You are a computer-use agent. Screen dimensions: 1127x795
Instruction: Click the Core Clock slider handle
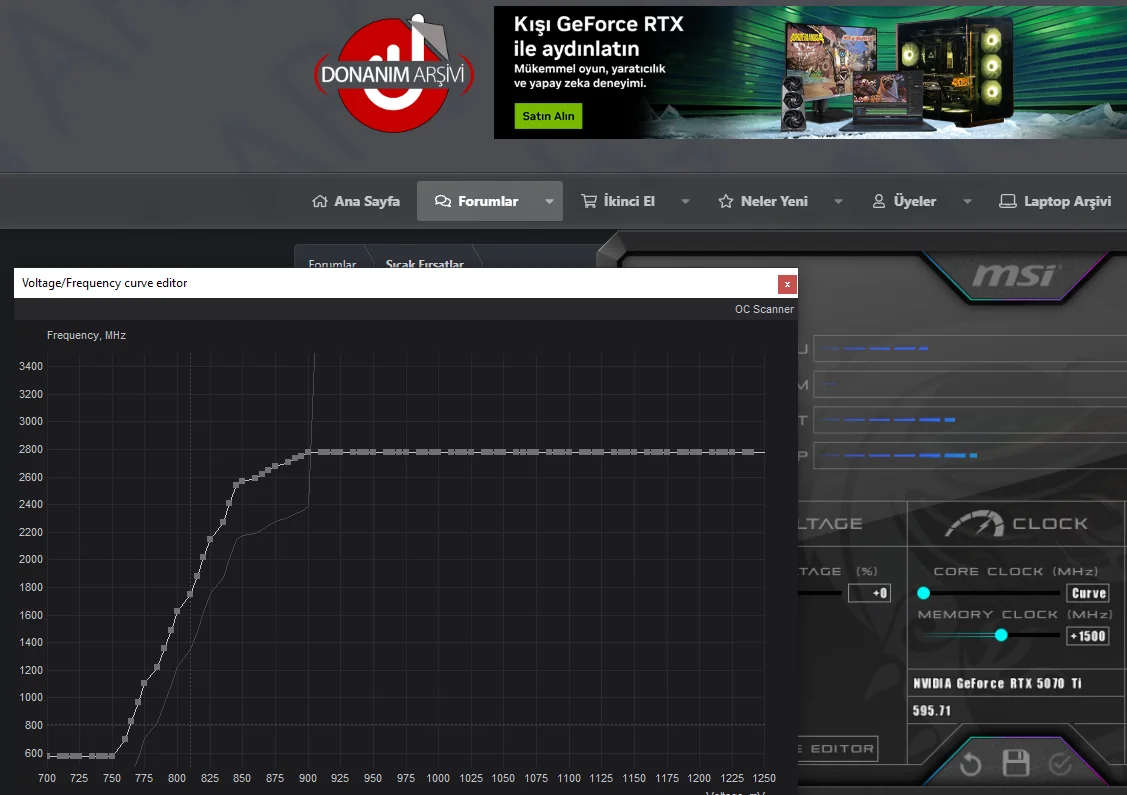tap(924, 593)
